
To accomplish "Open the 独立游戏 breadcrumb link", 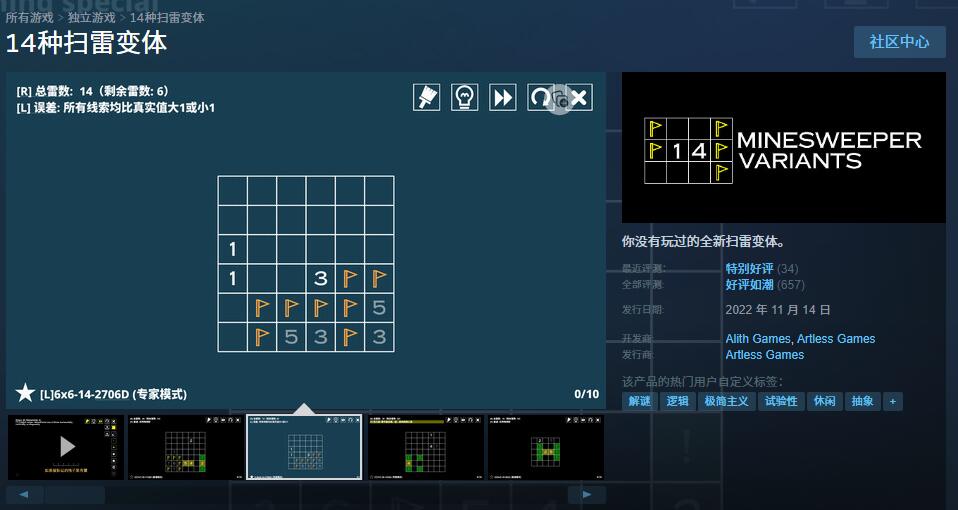I will (92, 18).
